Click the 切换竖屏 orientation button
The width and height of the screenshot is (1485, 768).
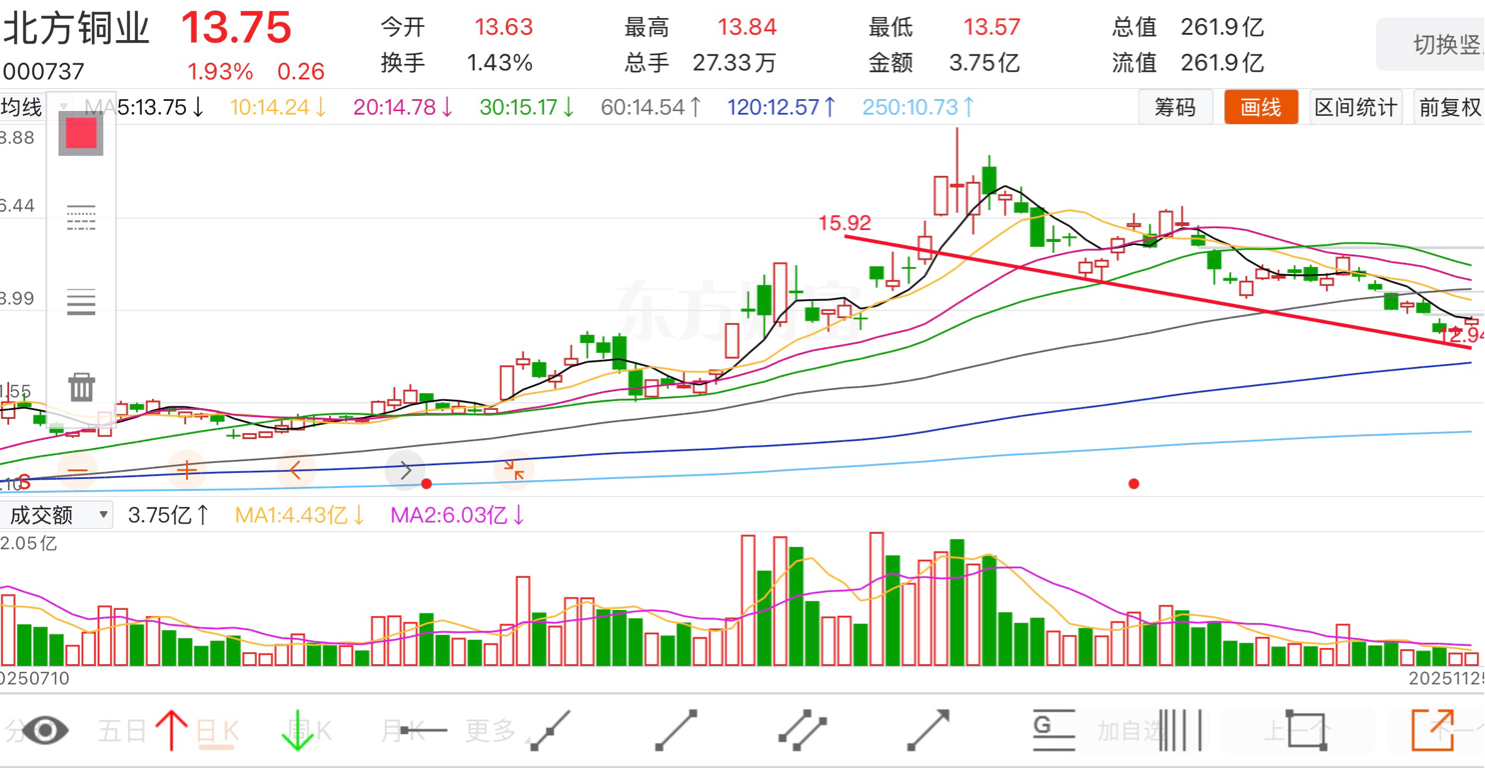(x=1432, y=45)
